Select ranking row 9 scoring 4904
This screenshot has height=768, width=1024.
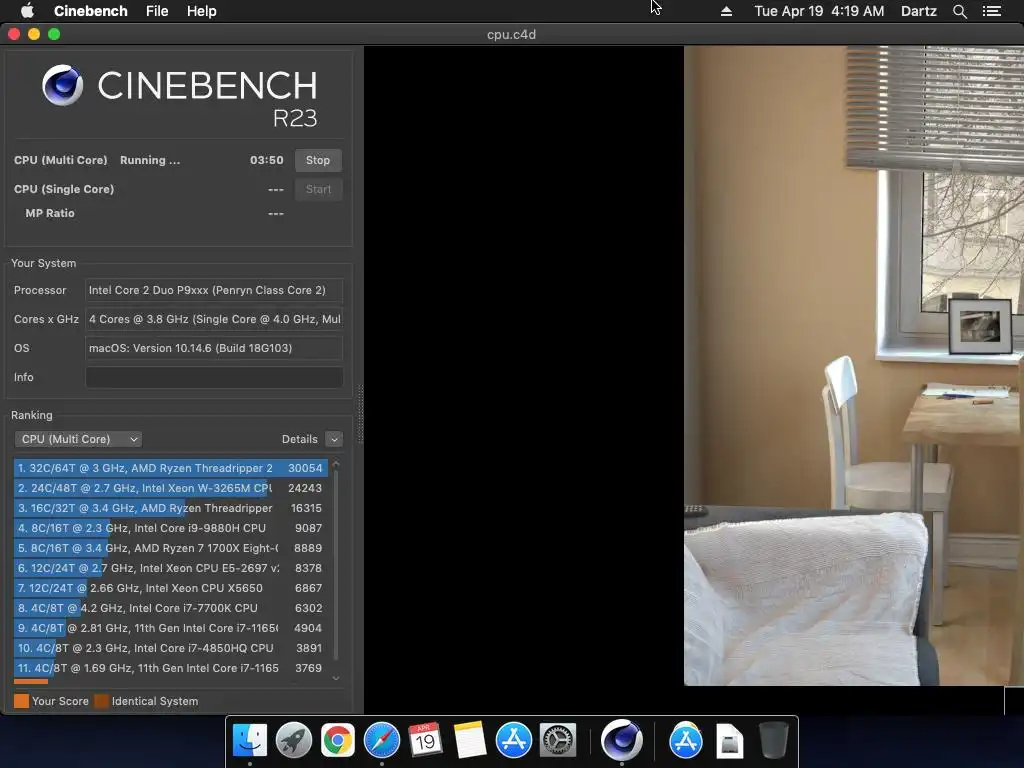tap(170, 628)
